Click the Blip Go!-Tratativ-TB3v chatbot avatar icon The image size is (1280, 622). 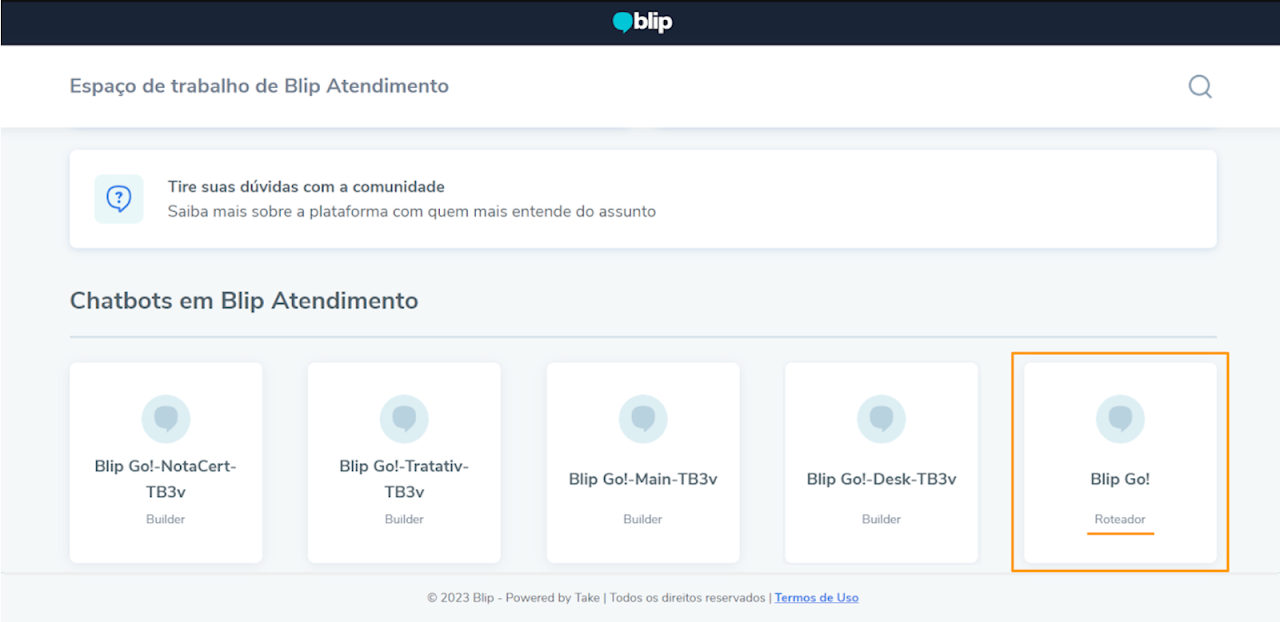coord(404,418)
